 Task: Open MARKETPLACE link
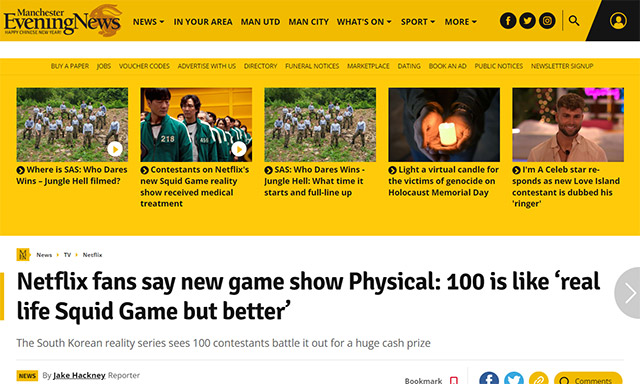click(x=368, y=66)
